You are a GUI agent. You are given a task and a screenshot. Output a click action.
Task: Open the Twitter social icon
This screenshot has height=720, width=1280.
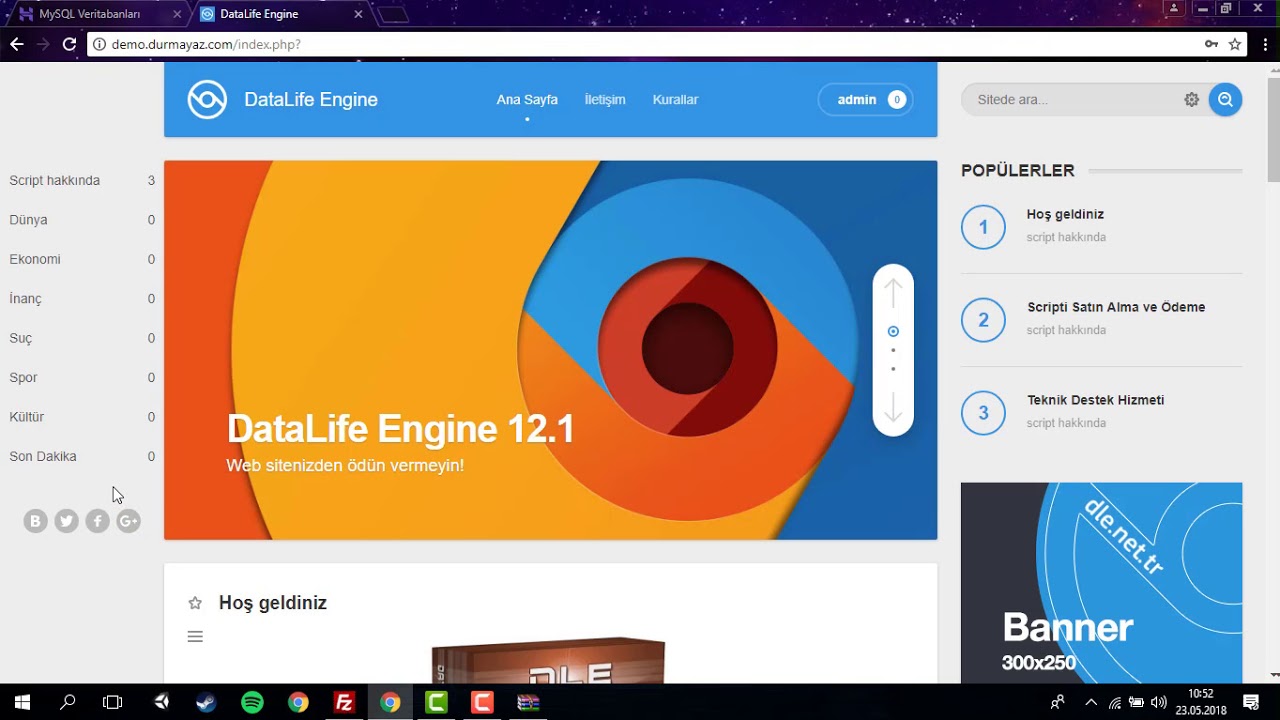(67, 521)
